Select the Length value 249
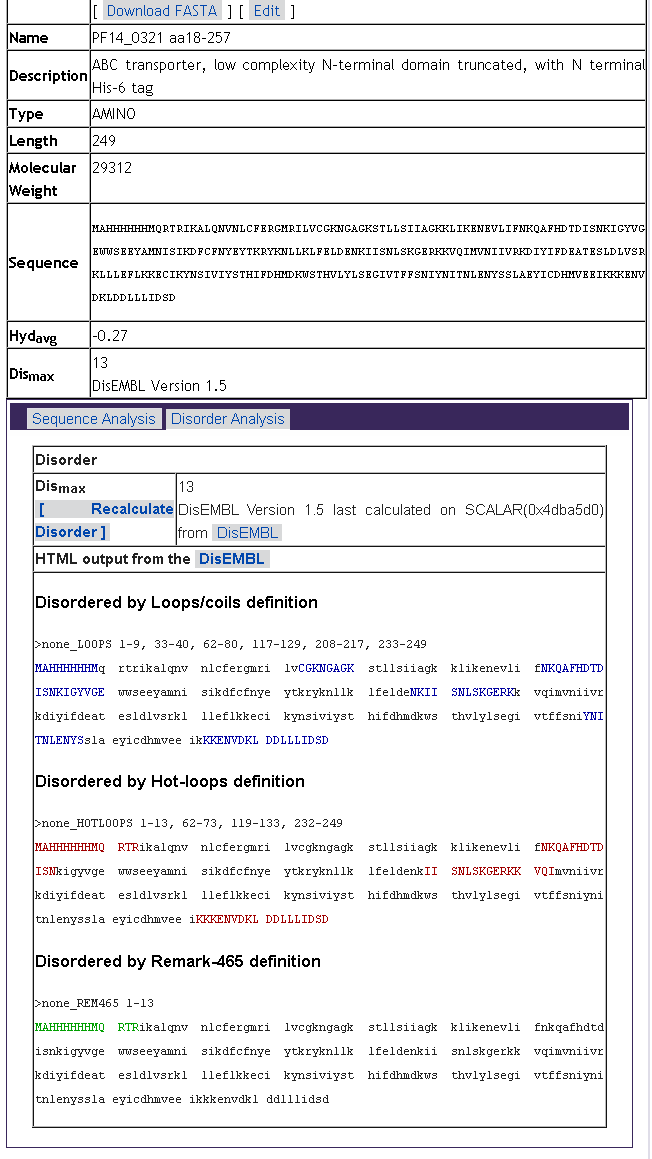Screen dimensions: 652x1159 pyautogui.click(x=104, y=140)
